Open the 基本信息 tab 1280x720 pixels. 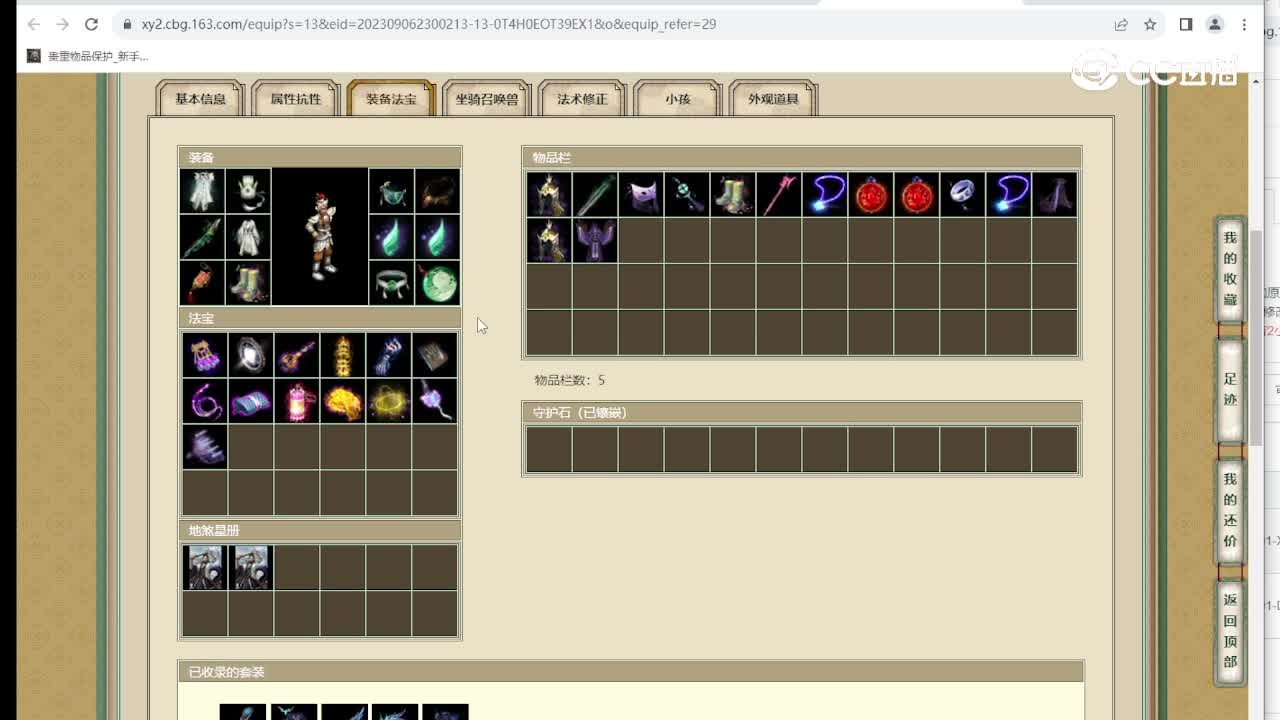(200, 99)
